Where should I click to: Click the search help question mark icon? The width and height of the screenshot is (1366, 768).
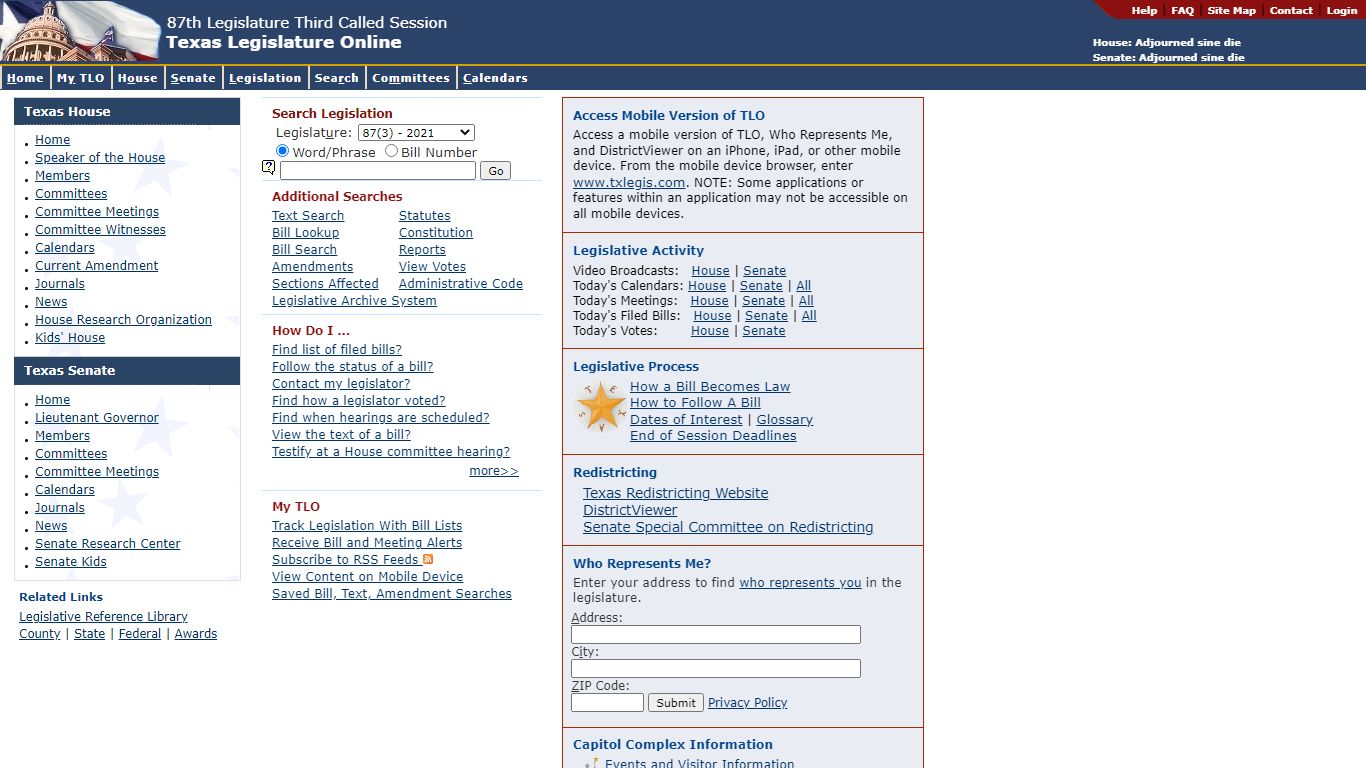[x=268, y=168]
